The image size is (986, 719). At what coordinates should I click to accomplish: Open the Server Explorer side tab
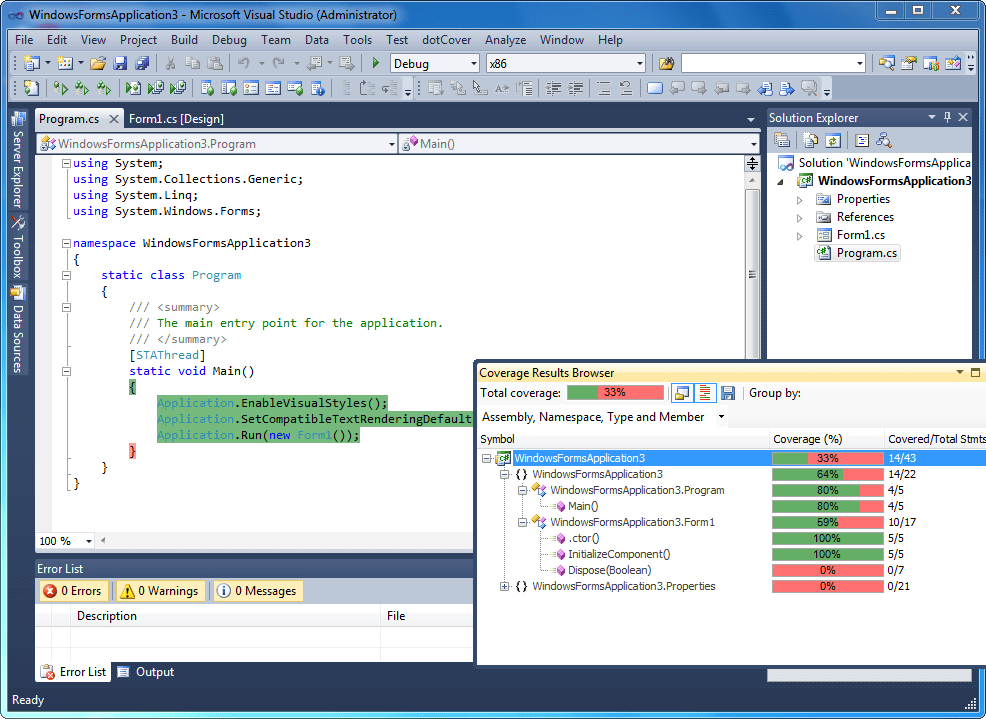[18, 162]
